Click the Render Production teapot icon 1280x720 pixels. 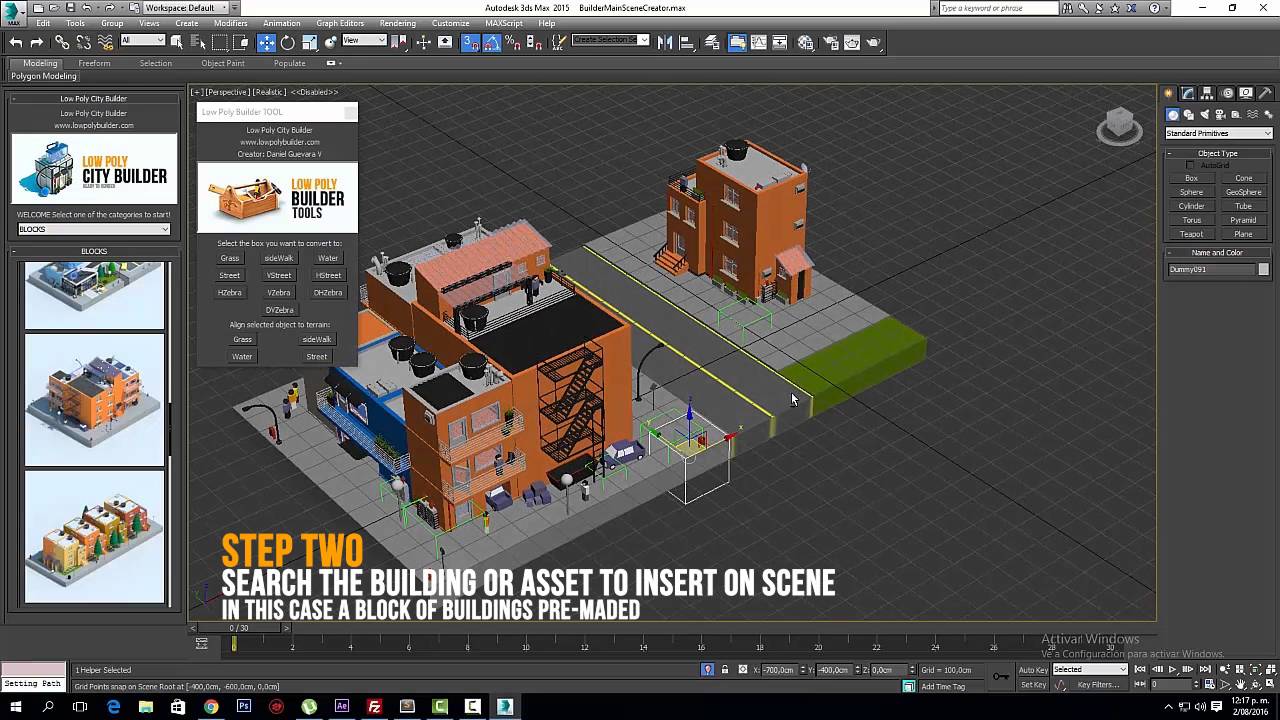[874, 43]
